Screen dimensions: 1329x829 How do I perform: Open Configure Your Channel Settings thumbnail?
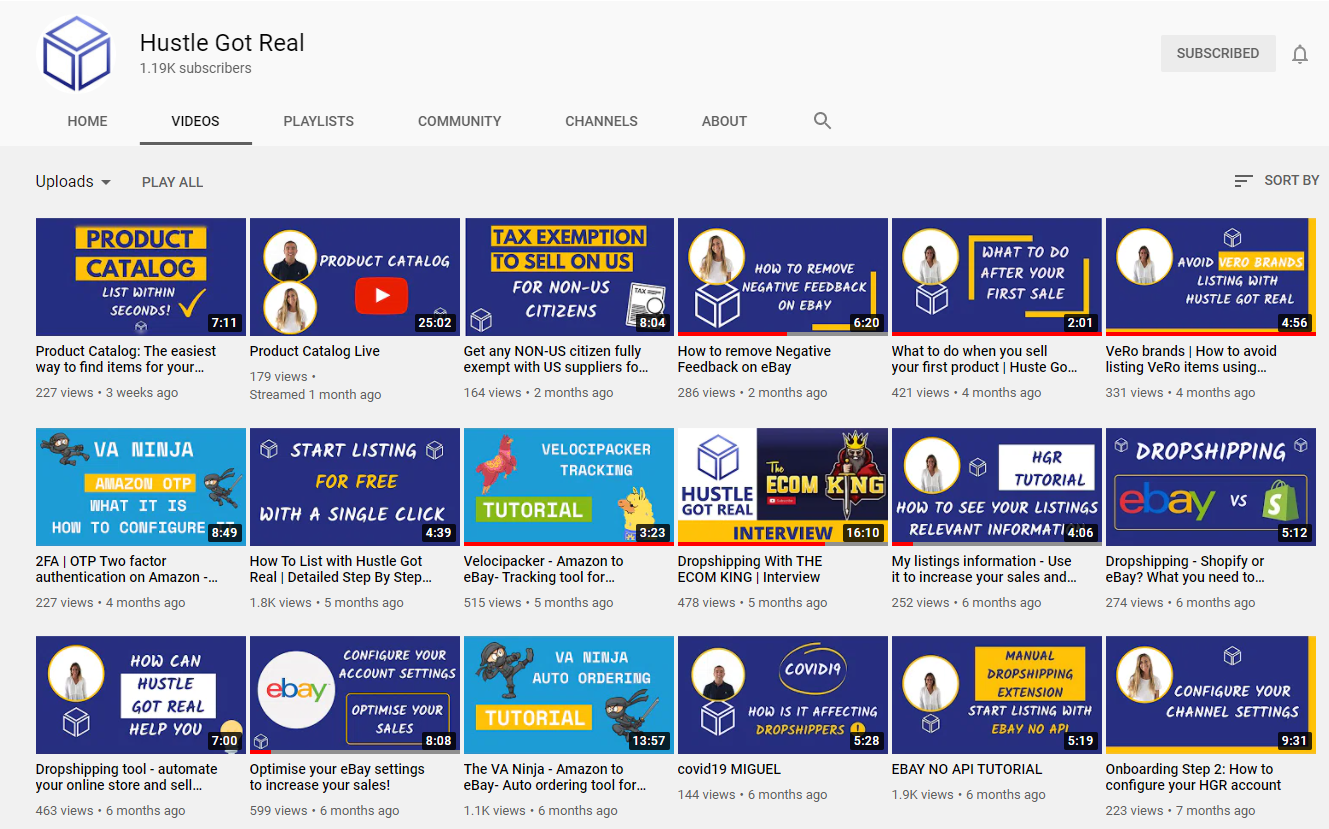(1211, 695)
